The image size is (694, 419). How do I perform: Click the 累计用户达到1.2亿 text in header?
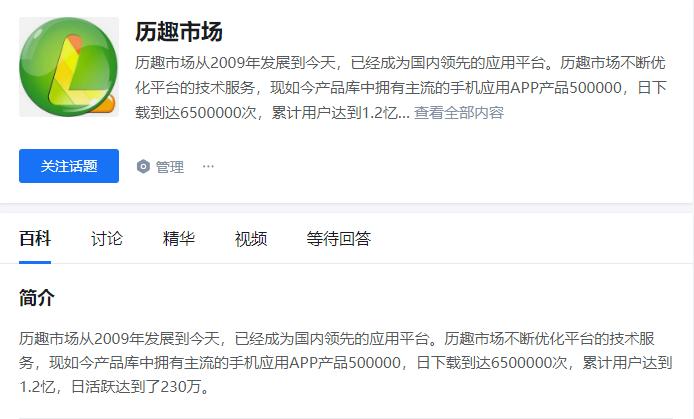point(334,113)
